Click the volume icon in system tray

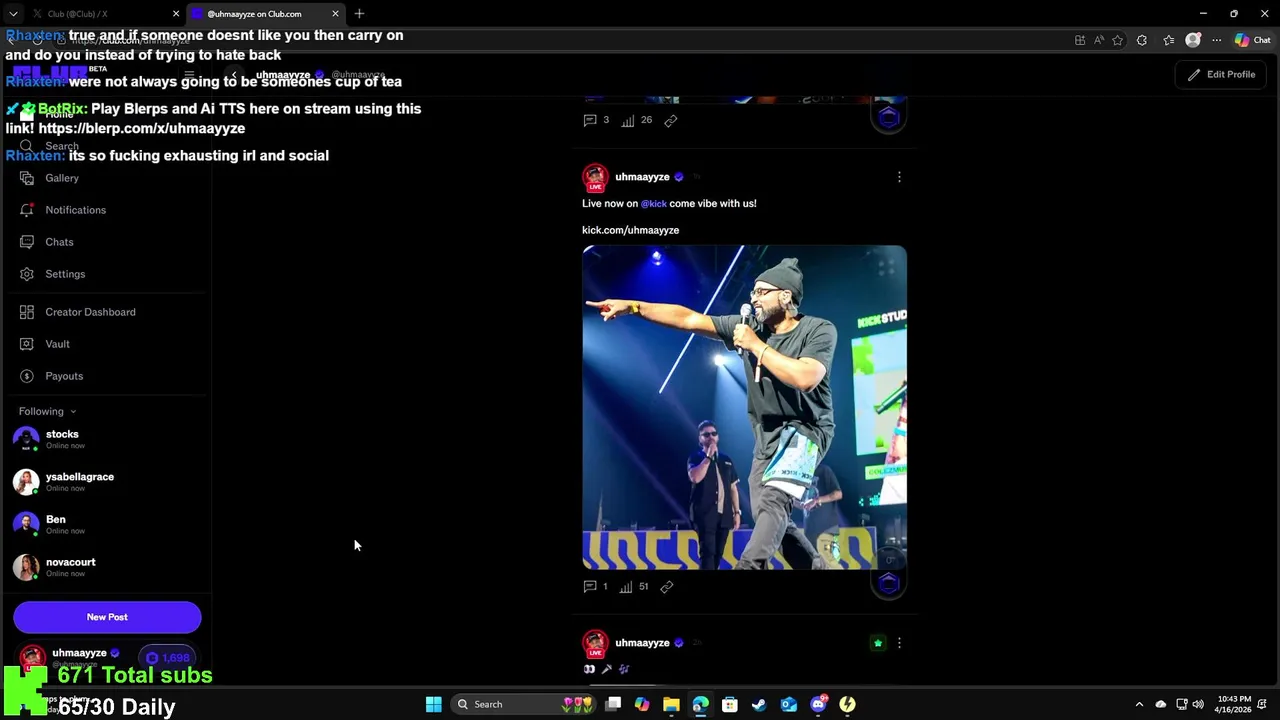tap(1198, 704)
